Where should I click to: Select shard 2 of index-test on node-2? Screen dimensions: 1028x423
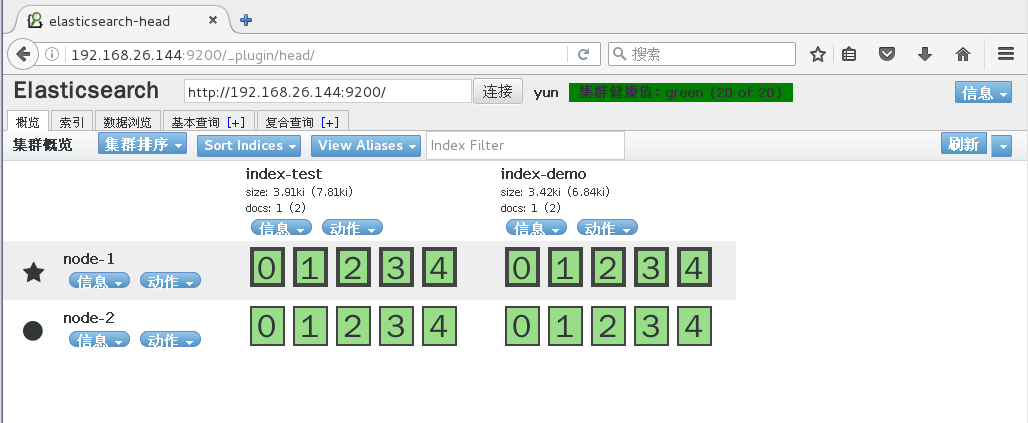(x=353, y=327)
